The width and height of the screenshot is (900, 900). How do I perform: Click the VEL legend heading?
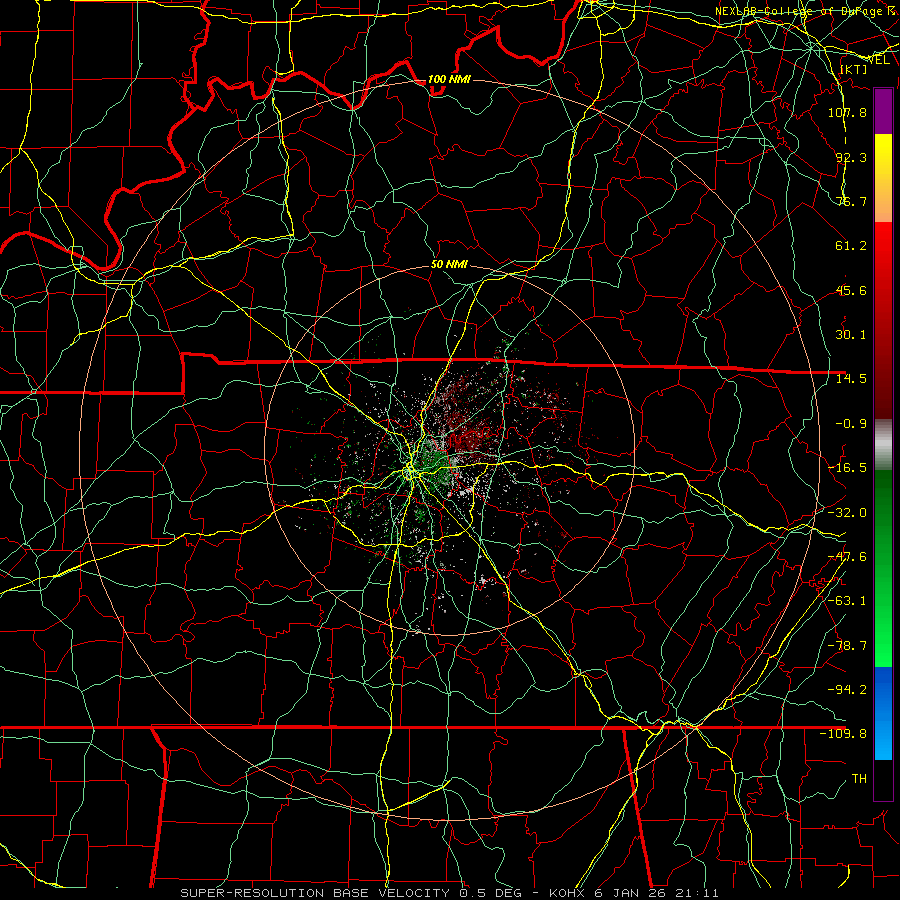pyautogui.click(x=878, y=60)
